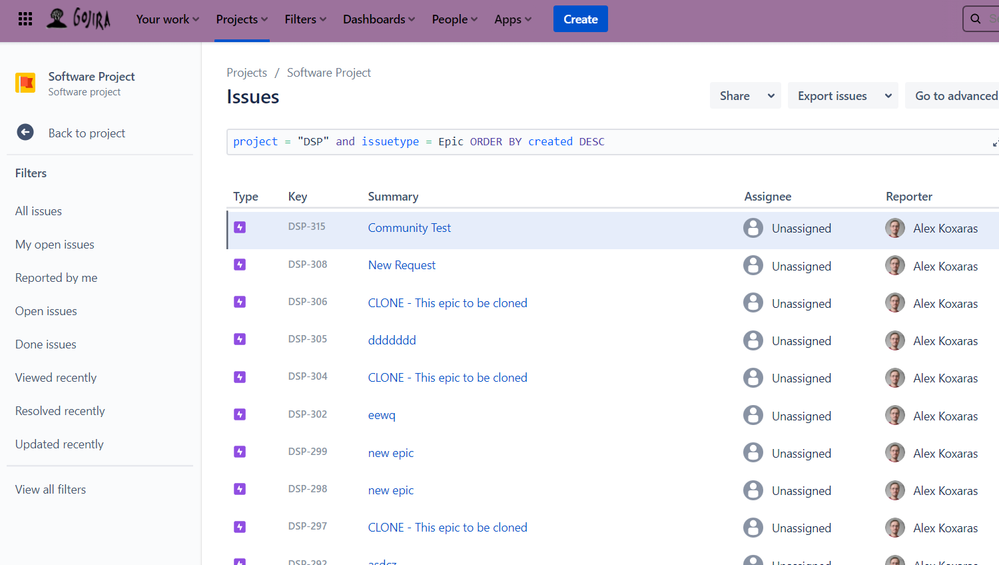
Task: Click the epic type icon for DSP-299
Action: [240, 452]
